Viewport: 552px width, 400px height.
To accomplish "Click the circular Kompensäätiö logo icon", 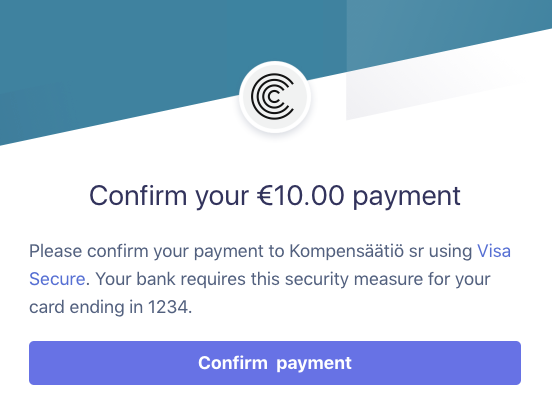I will point(275,96).
